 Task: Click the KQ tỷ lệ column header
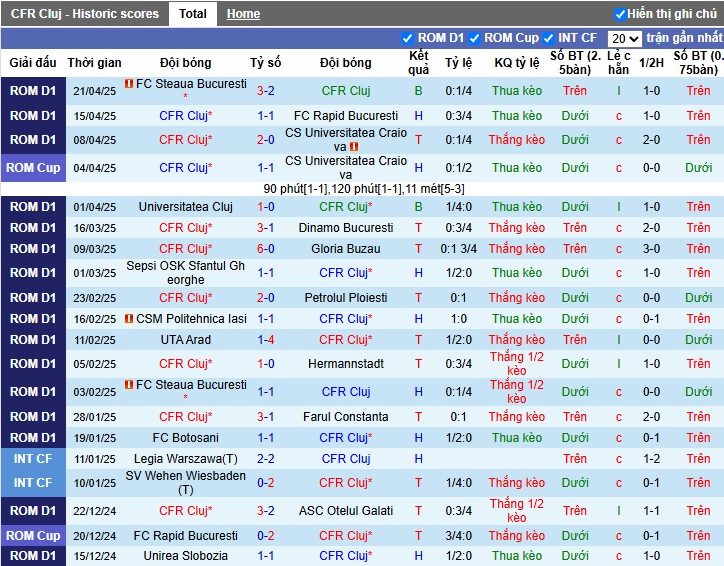click(x=517, y=63)
